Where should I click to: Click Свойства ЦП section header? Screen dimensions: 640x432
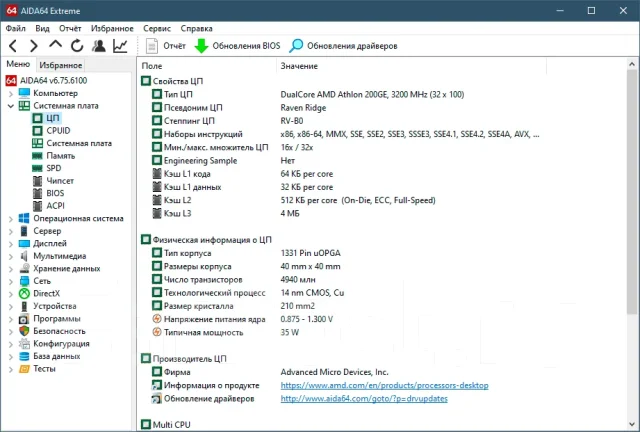tap(172, 81)
